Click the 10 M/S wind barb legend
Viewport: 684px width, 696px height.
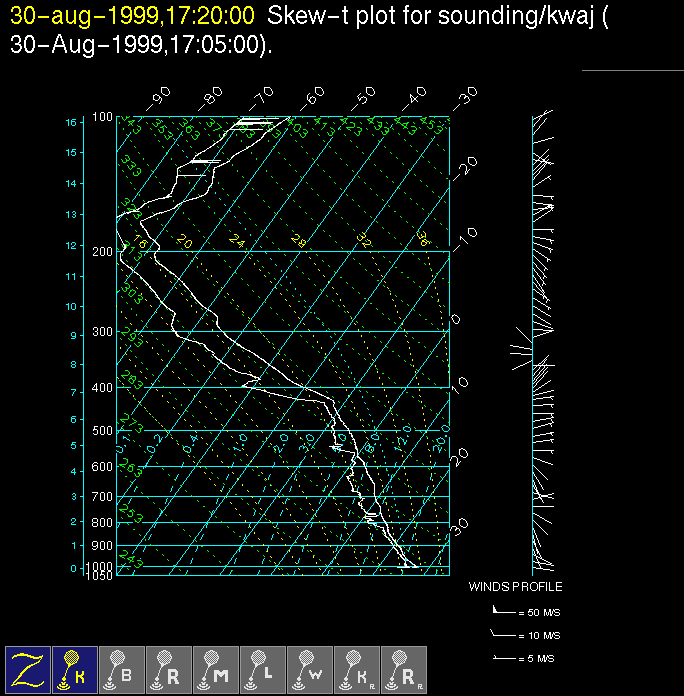pos(516,635)
